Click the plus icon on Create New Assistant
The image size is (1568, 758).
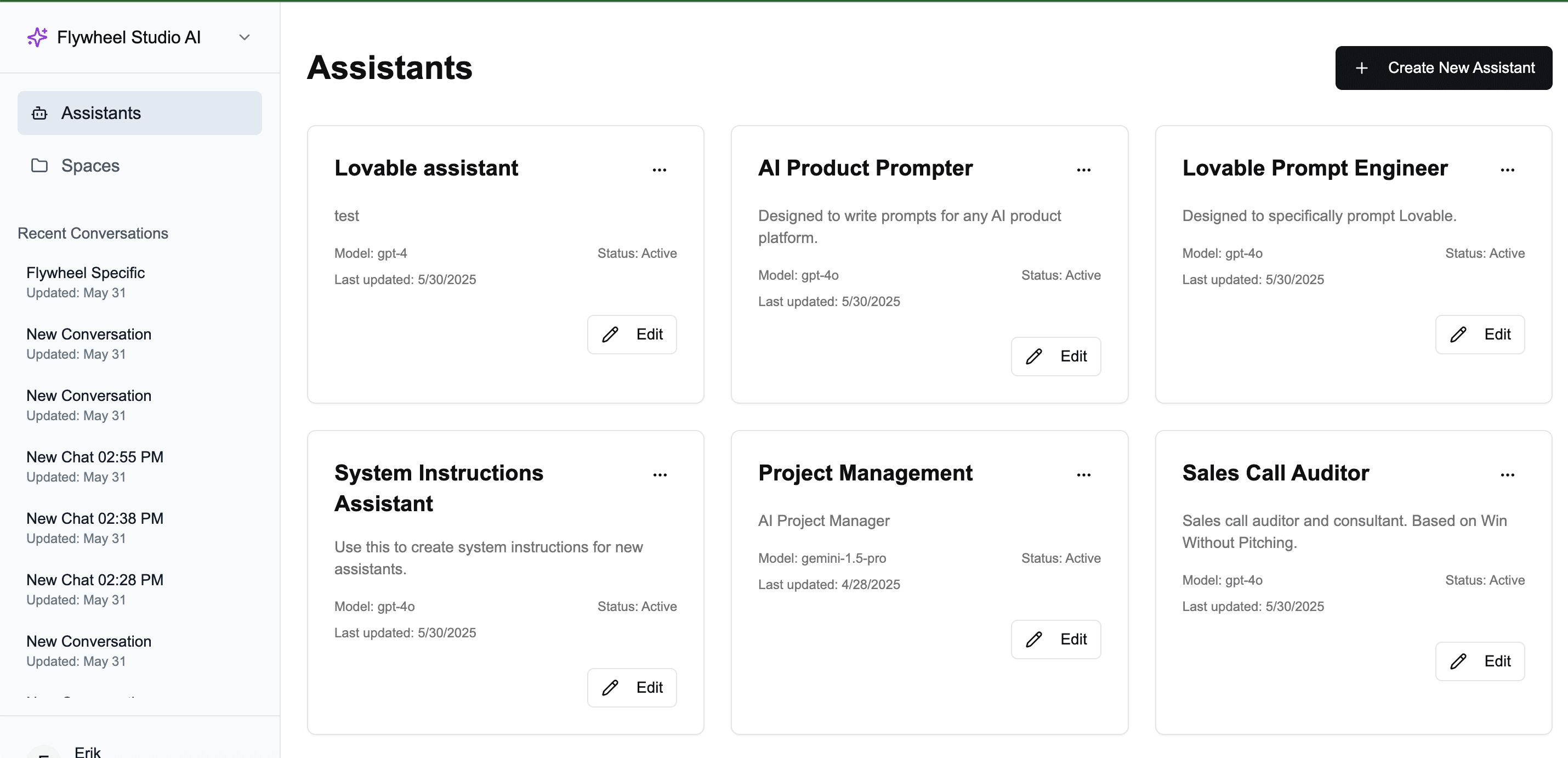coord(1362,67)
